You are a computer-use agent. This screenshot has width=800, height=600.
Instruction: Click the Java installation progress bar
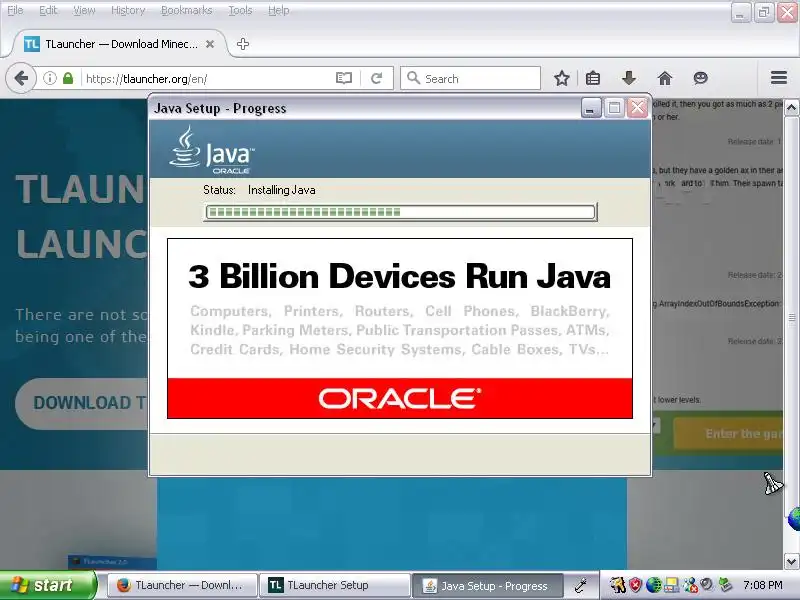(x=400, y=212)
